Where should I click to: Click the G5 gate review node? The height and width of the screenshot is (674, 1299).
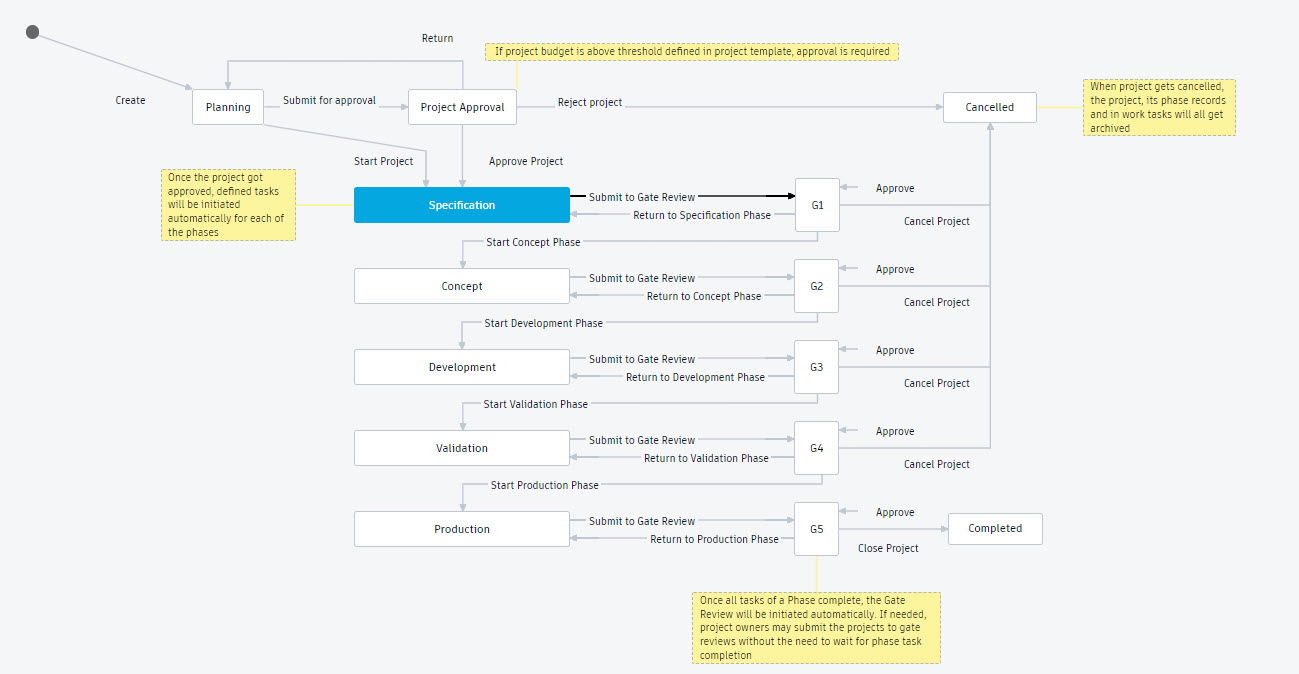(x=817, y=529)
